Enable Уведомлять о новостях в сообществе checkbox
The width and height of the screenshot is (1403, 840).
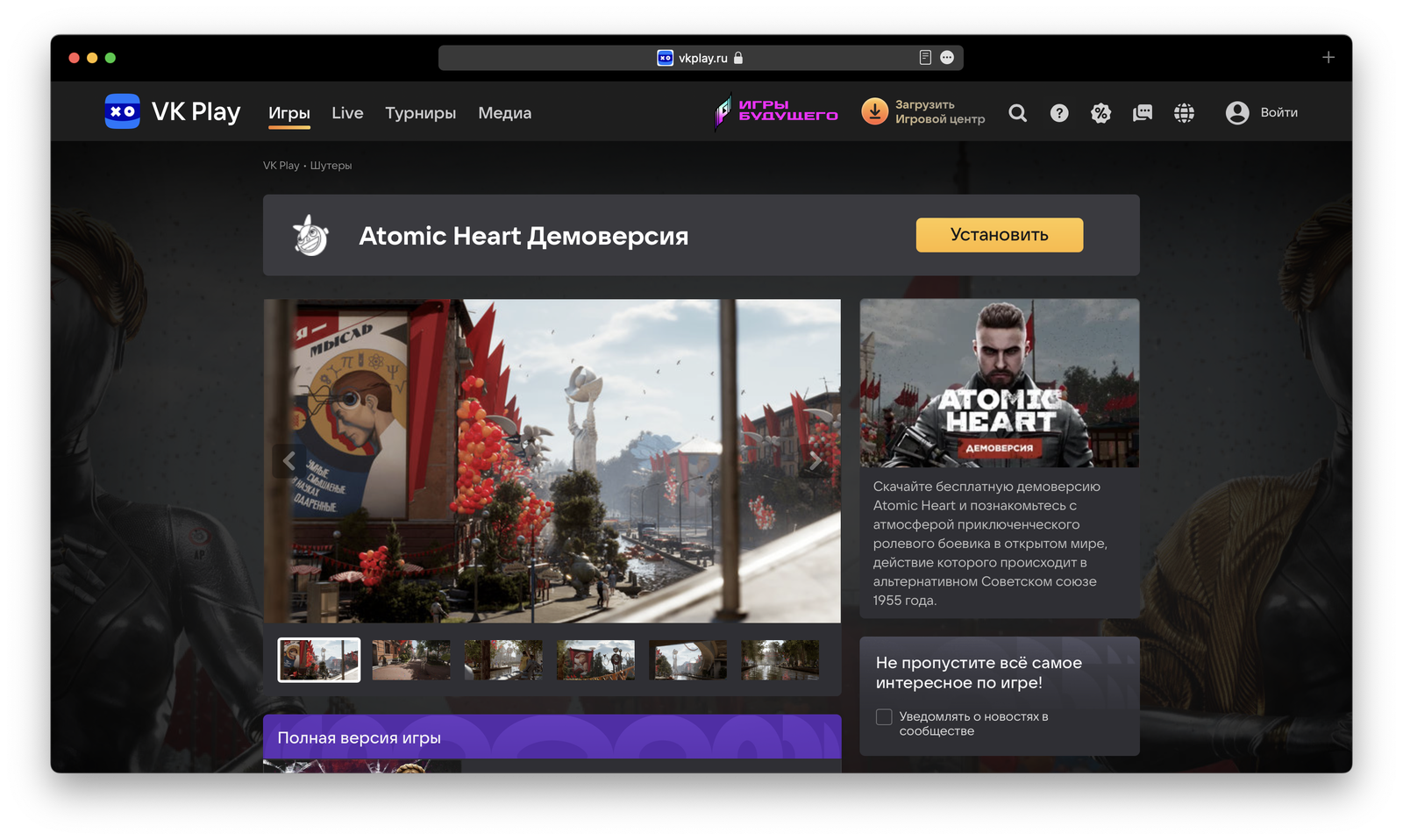884,717
